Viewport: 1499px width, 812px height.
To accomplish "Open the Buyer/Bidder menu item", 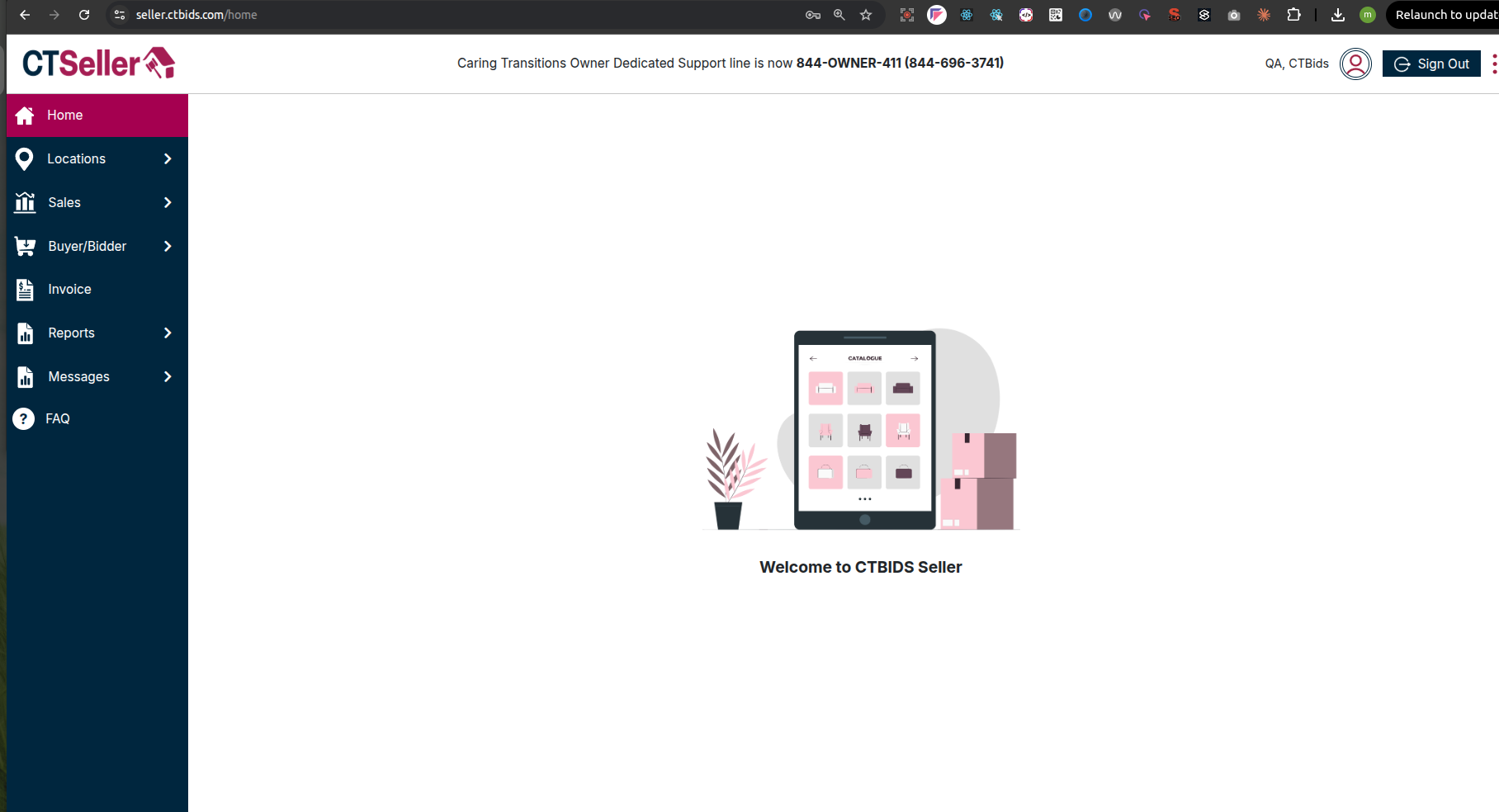I will tap(87, 246).
